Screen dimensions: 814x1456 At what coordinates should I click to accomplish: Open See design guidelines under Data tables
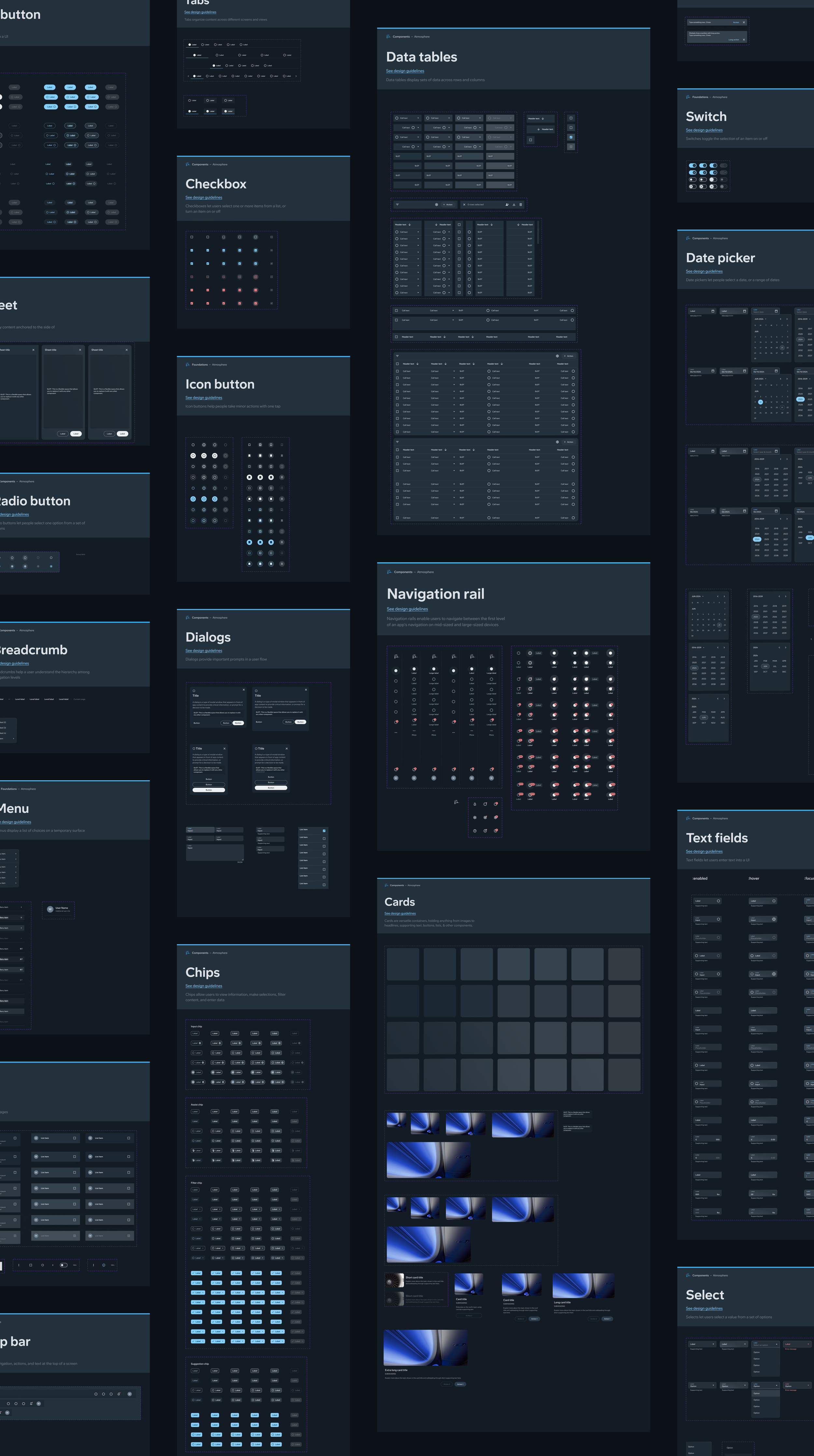(x=405, y=71)
